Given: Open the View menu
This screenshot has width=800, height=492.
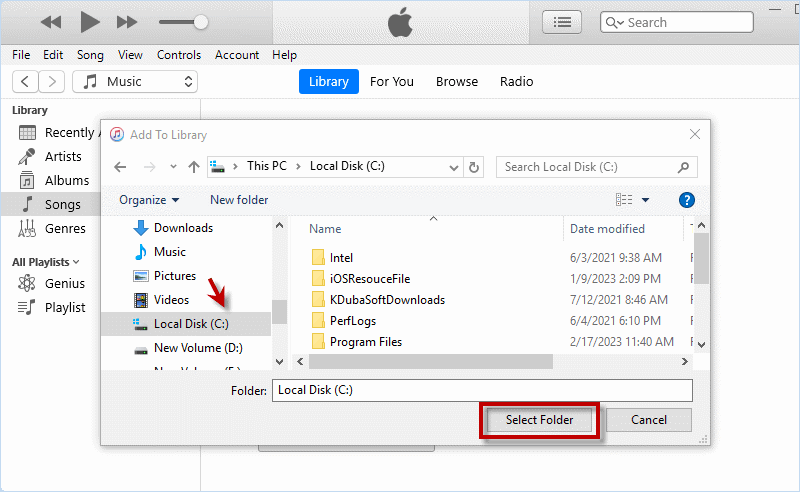Looking at the screenshot, I should pyautogui.click(x=130, y=55).
